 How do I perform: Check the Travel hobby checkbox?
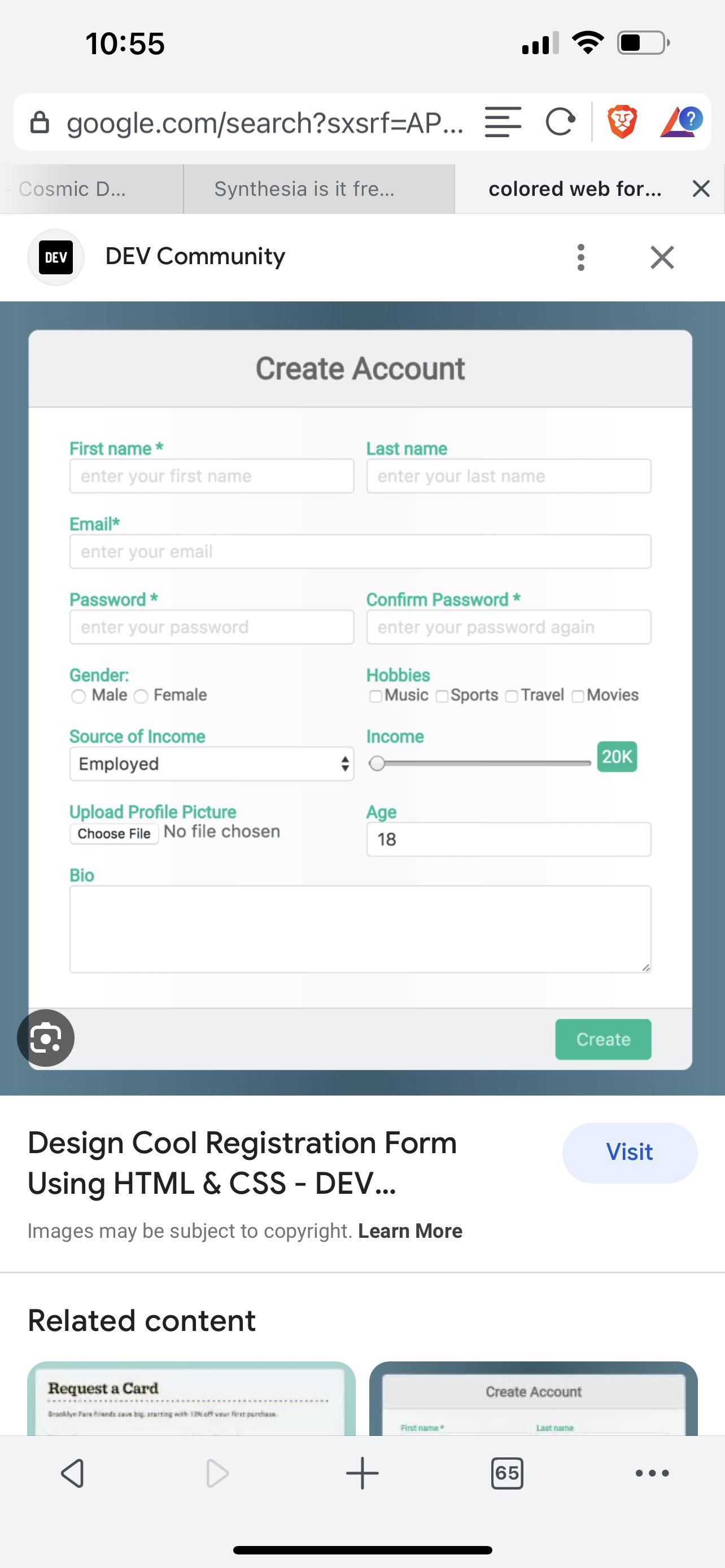(512, 697)
